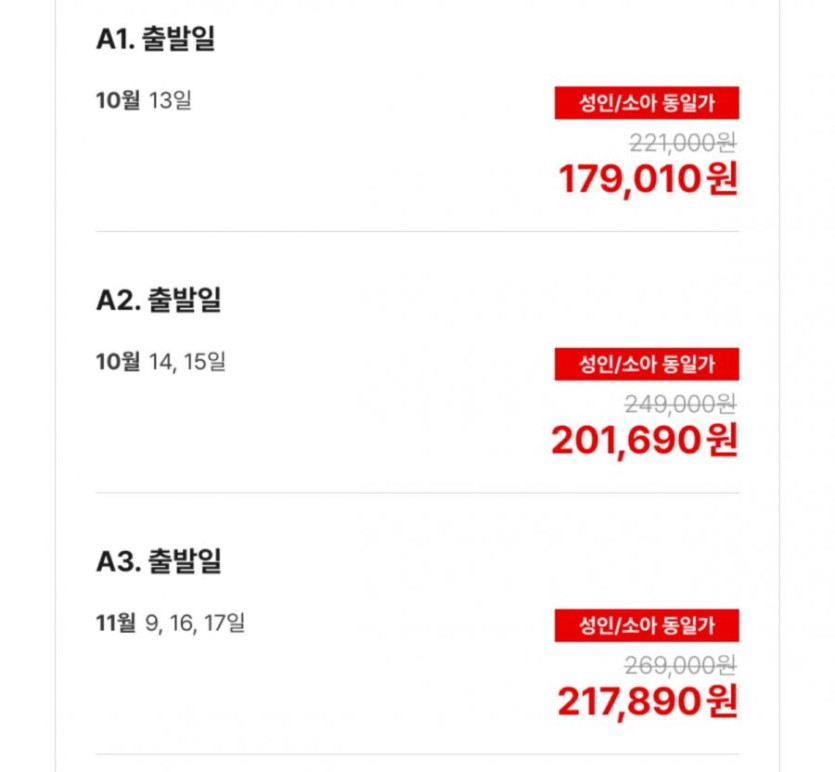This screenshot has height=772, width=835.
Task: Select the 179,010원 sale price
Action: (648, 179)
